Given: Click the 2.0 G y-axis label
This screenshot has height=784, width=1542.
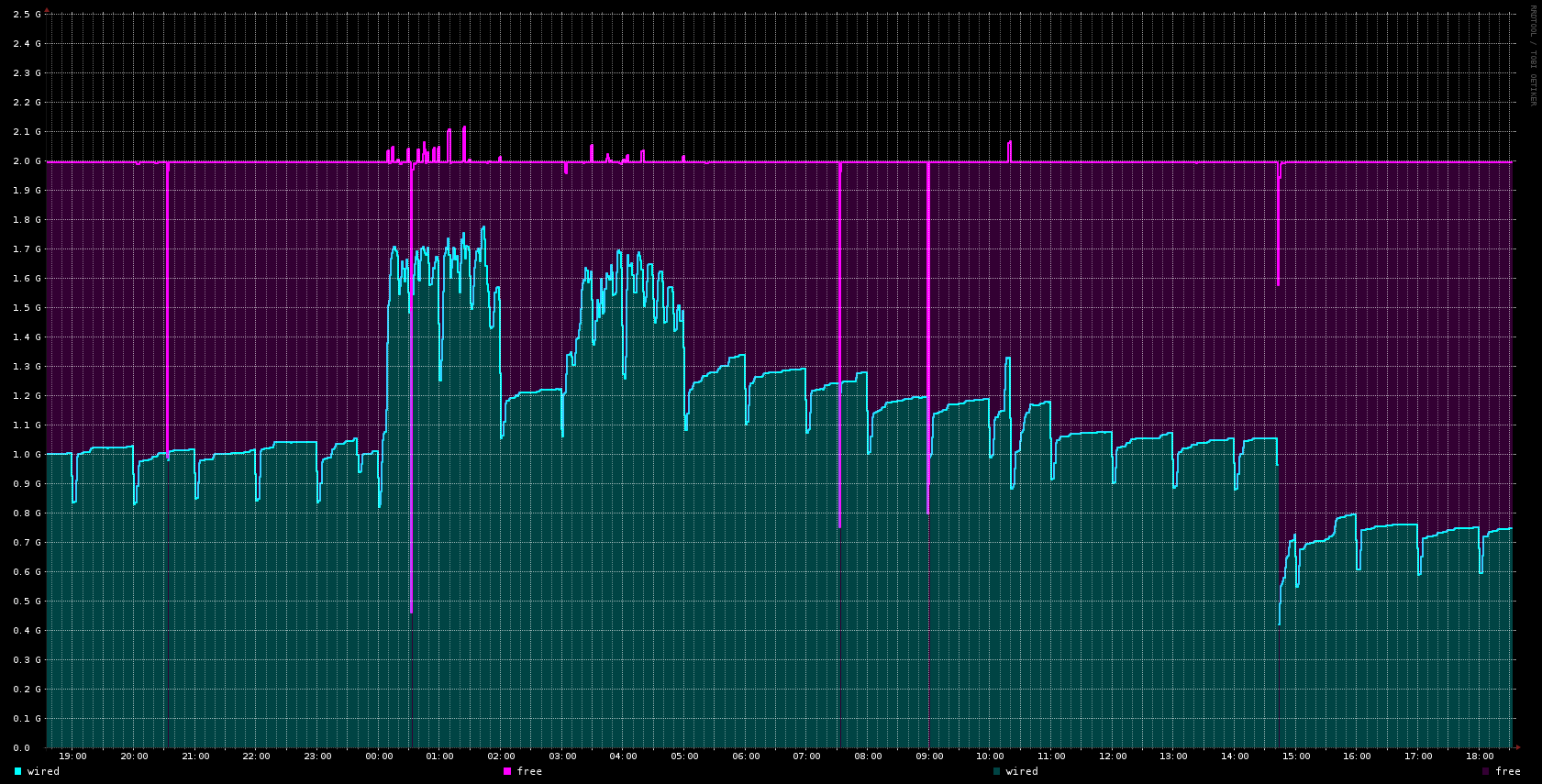Looking at the screenshot, I should (28, 161).
